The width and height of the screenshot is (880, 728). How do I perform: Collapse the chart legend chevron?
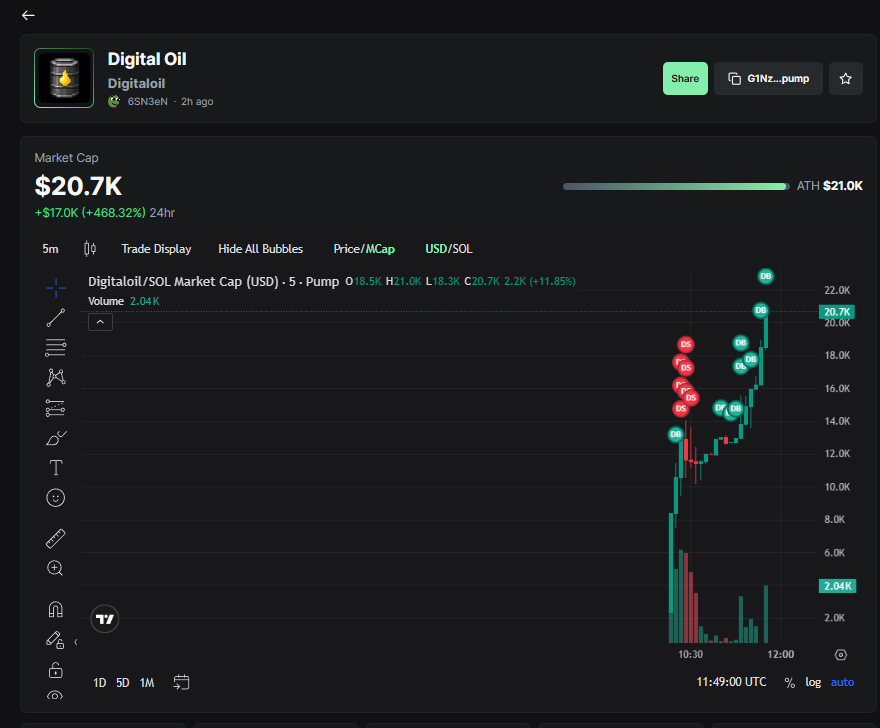tap(100, 322)
